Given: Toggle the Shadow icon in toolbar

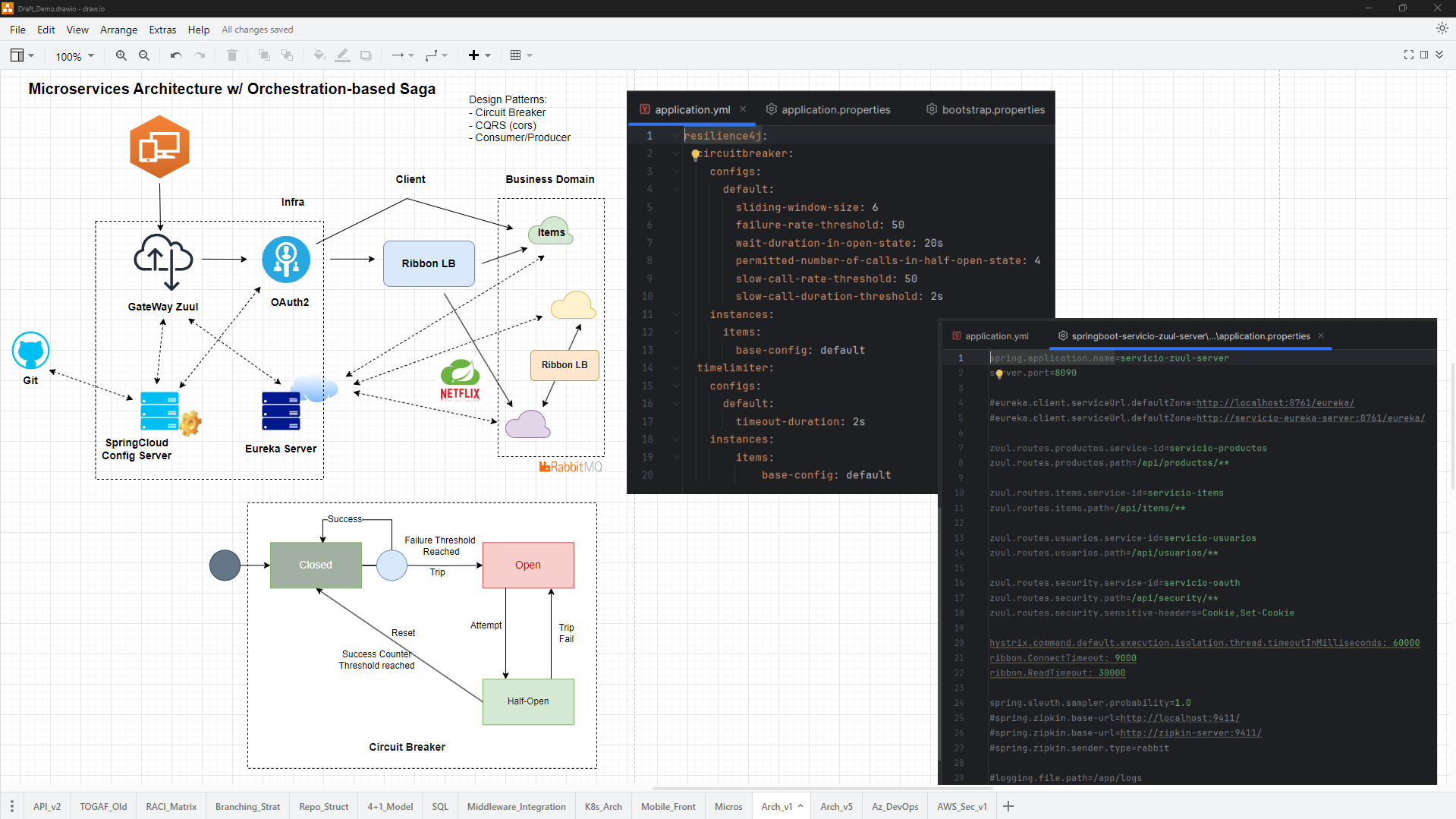Looking at the screenshot, I should point(366,55).
